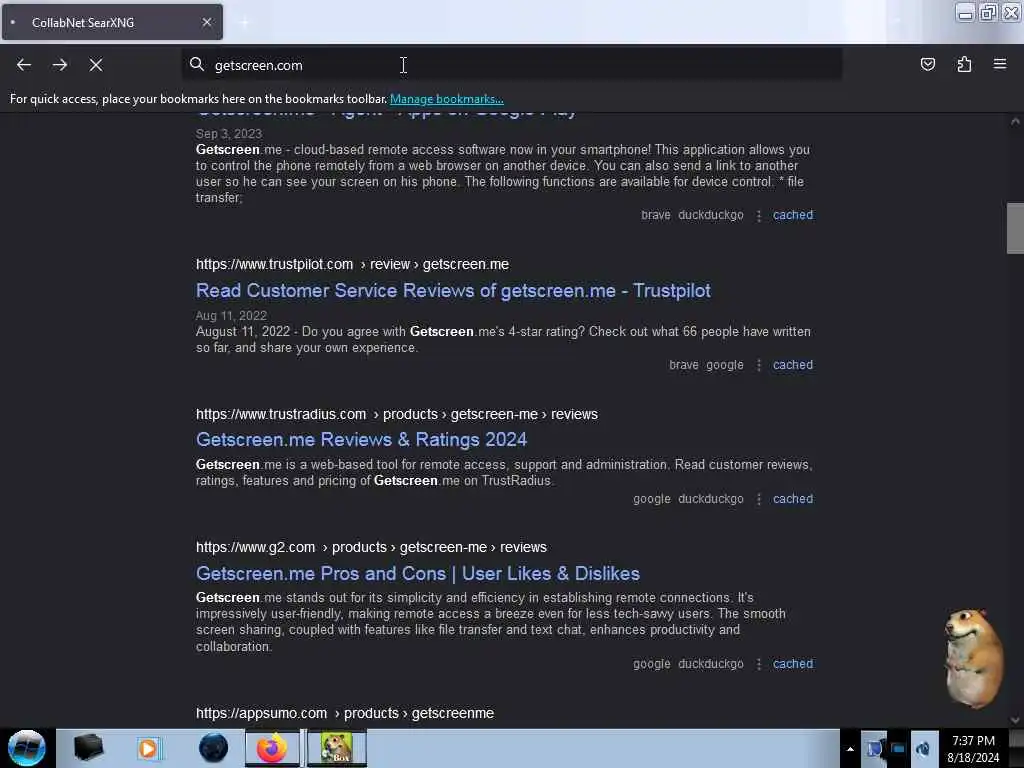
Task: Click the page scrollbar thumb
Action: pos(1015,228)
